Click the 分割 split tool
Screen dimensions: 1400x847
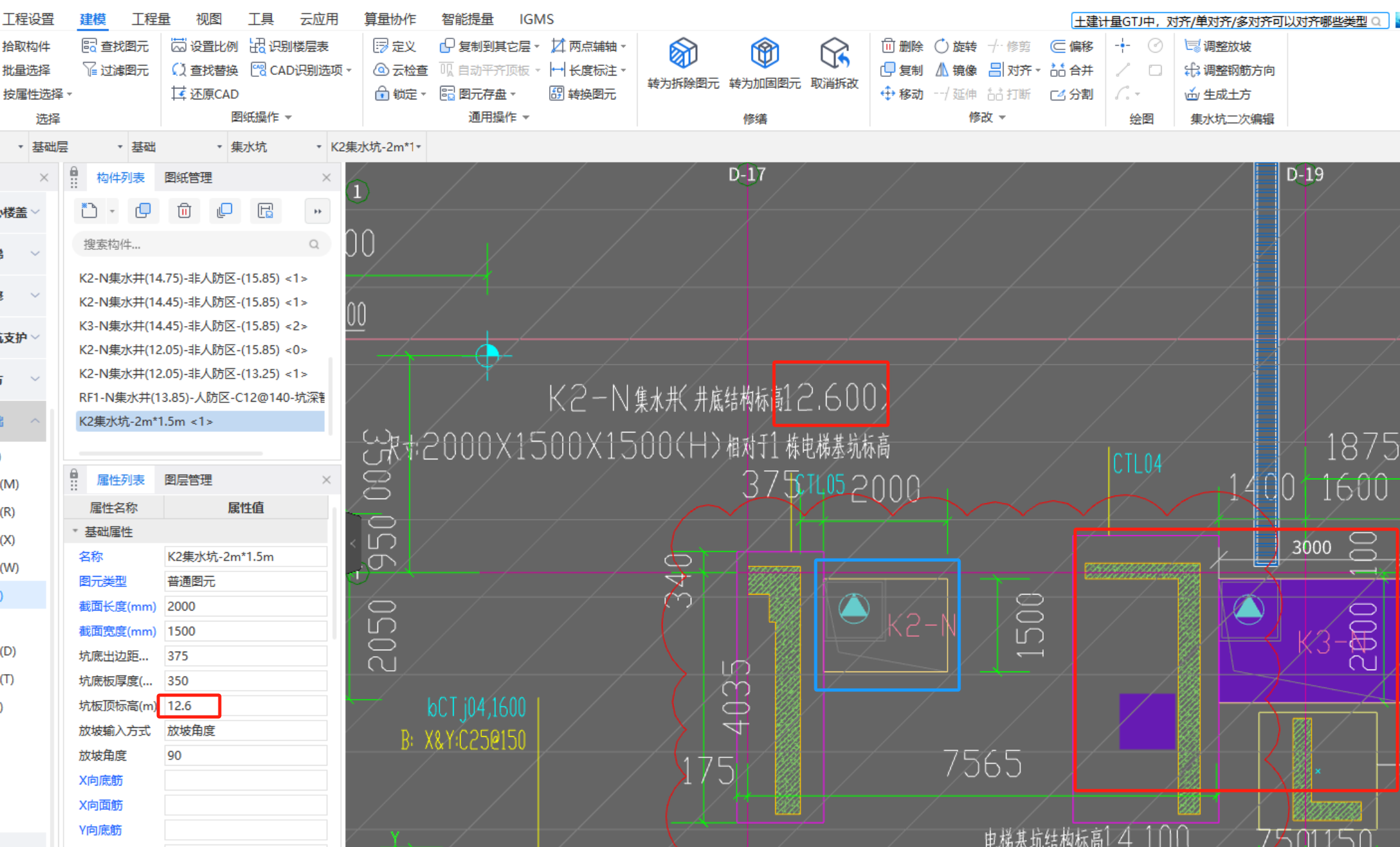(x=1072, y=94)
